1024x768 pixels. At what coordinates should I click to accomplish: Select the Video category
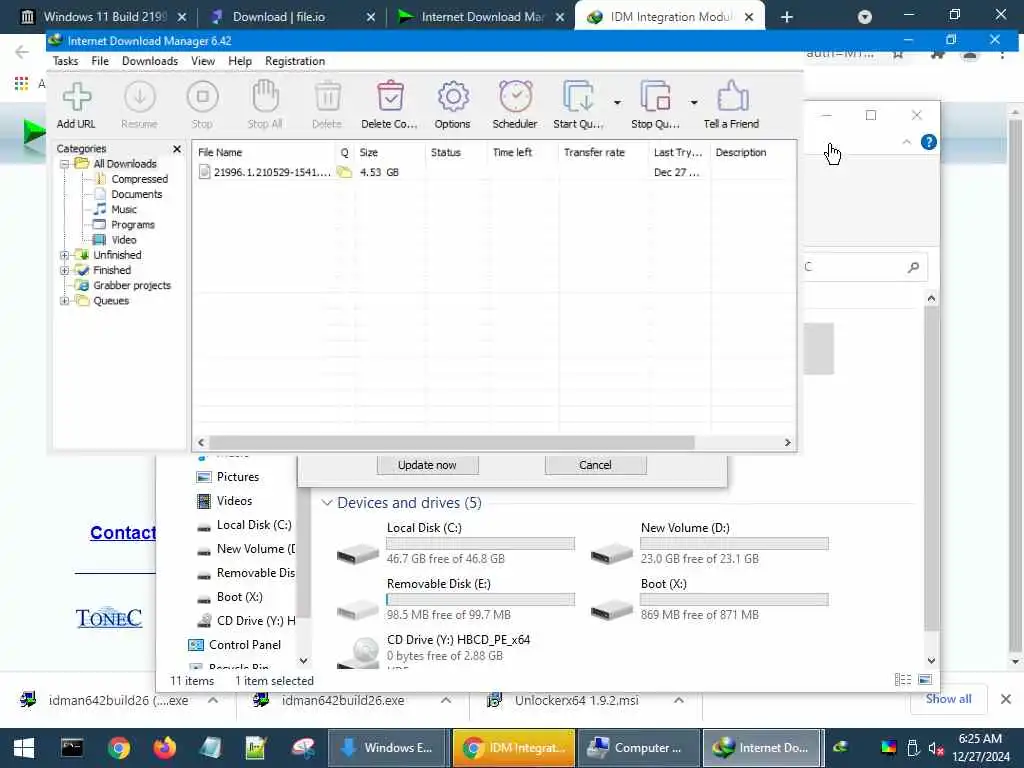coord(123,240)
